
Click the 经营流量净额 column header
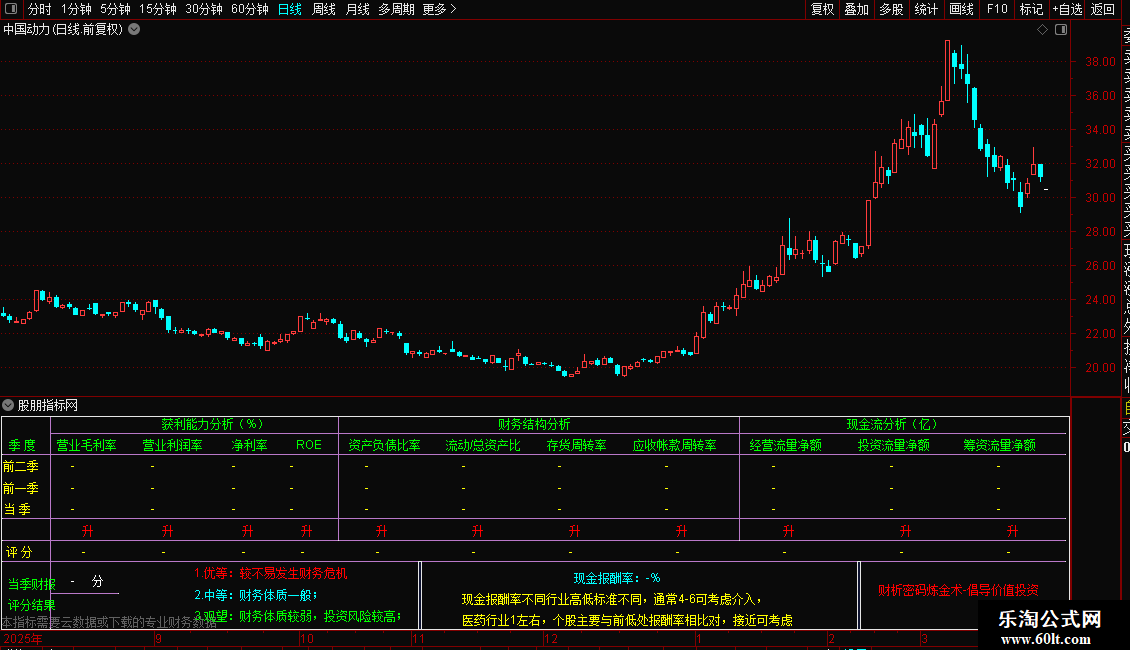[x=786, y=445]
